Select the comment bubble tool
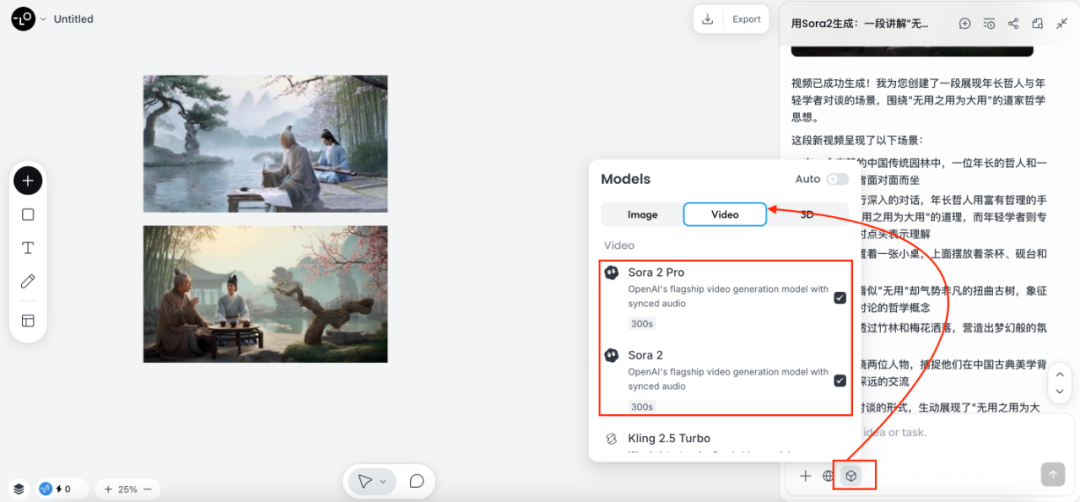Screen dimensions: 1080x502 pyautogui.click(x=416, y=481)
